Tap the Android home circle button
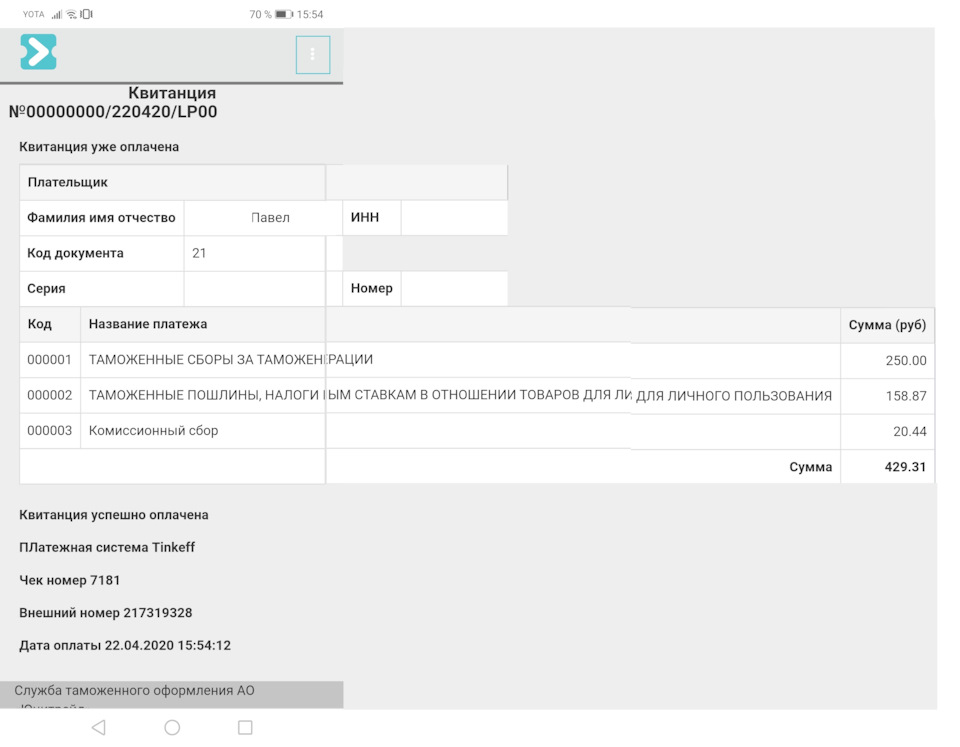The width and height of the screenshot is (960, 747). click(x=172, y=728)
